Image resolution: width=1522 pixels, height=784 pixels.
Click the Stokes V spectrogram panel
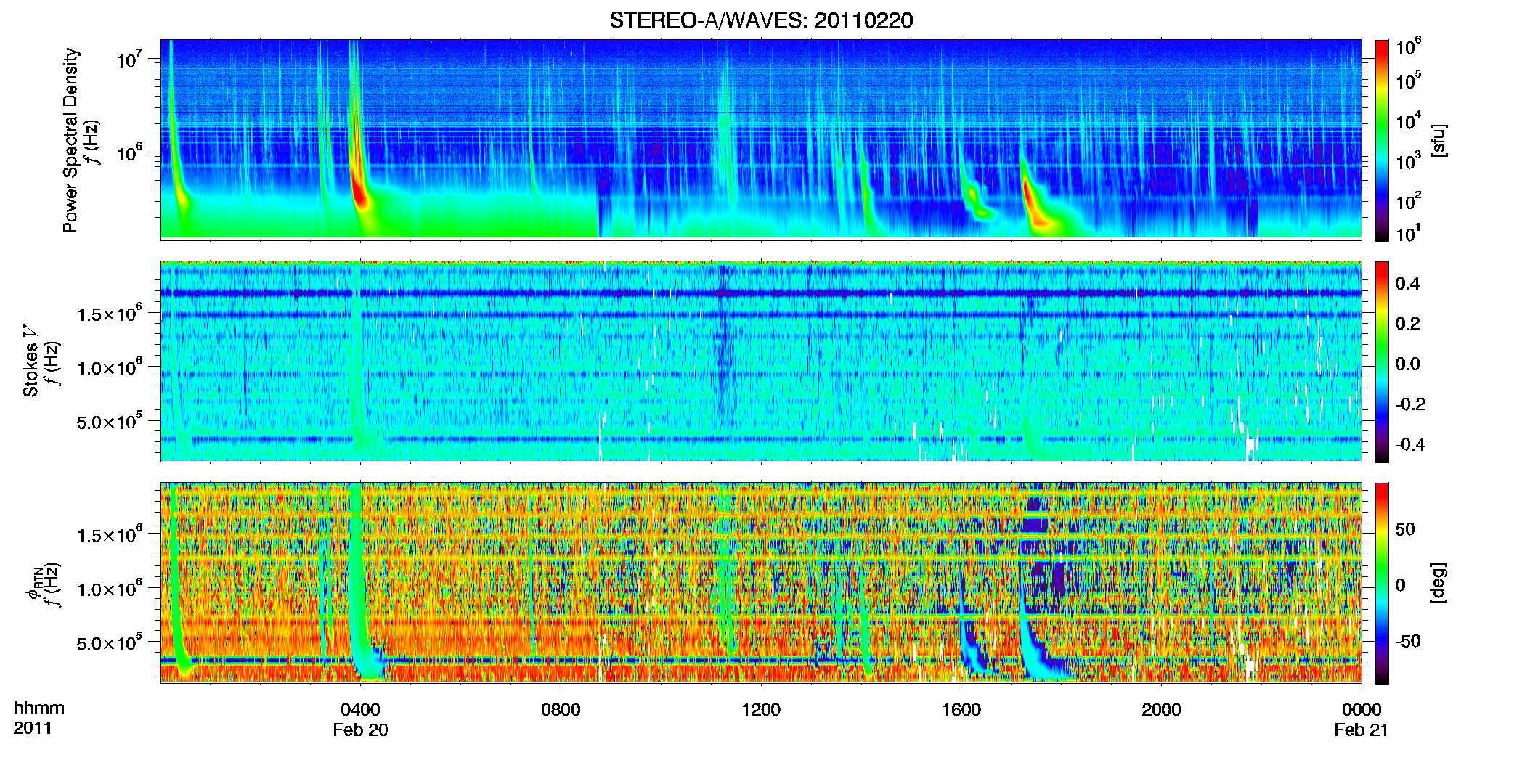pos(761,362)
